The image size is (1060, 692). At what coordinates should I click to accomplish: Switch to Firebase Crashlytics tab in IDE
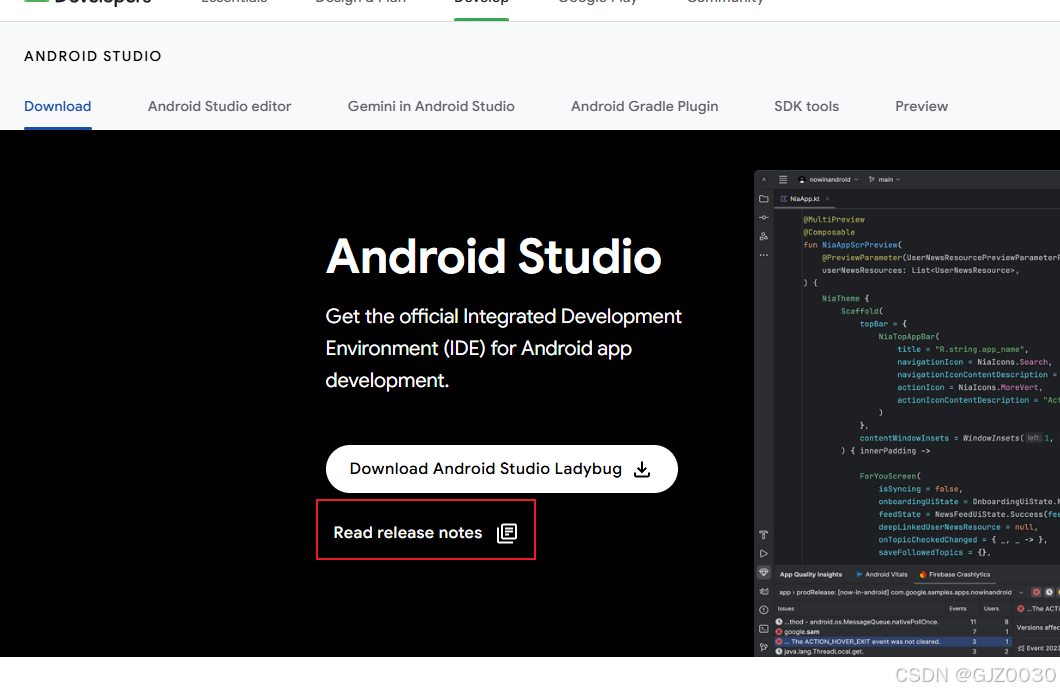(x=955, y=574)
